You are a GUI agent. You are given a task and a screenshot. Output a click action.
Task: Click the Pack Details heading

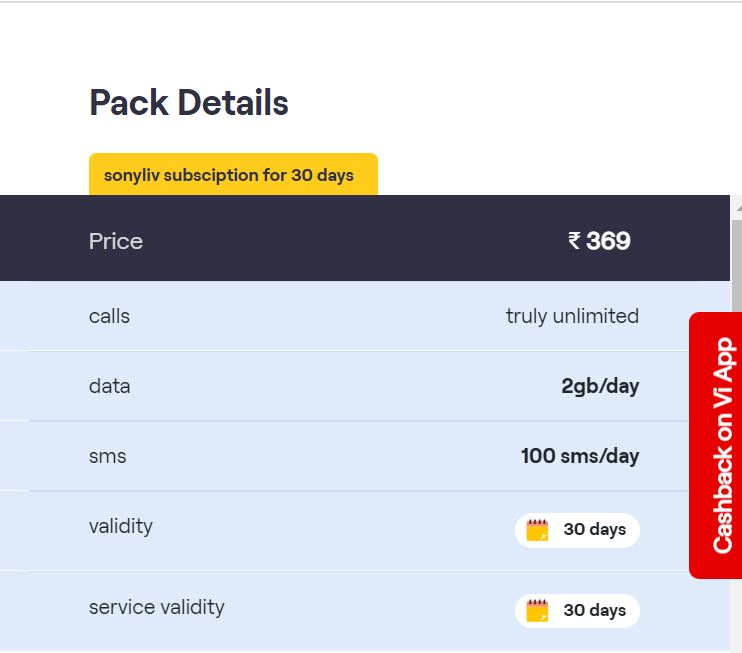click(x=189, y=103)
